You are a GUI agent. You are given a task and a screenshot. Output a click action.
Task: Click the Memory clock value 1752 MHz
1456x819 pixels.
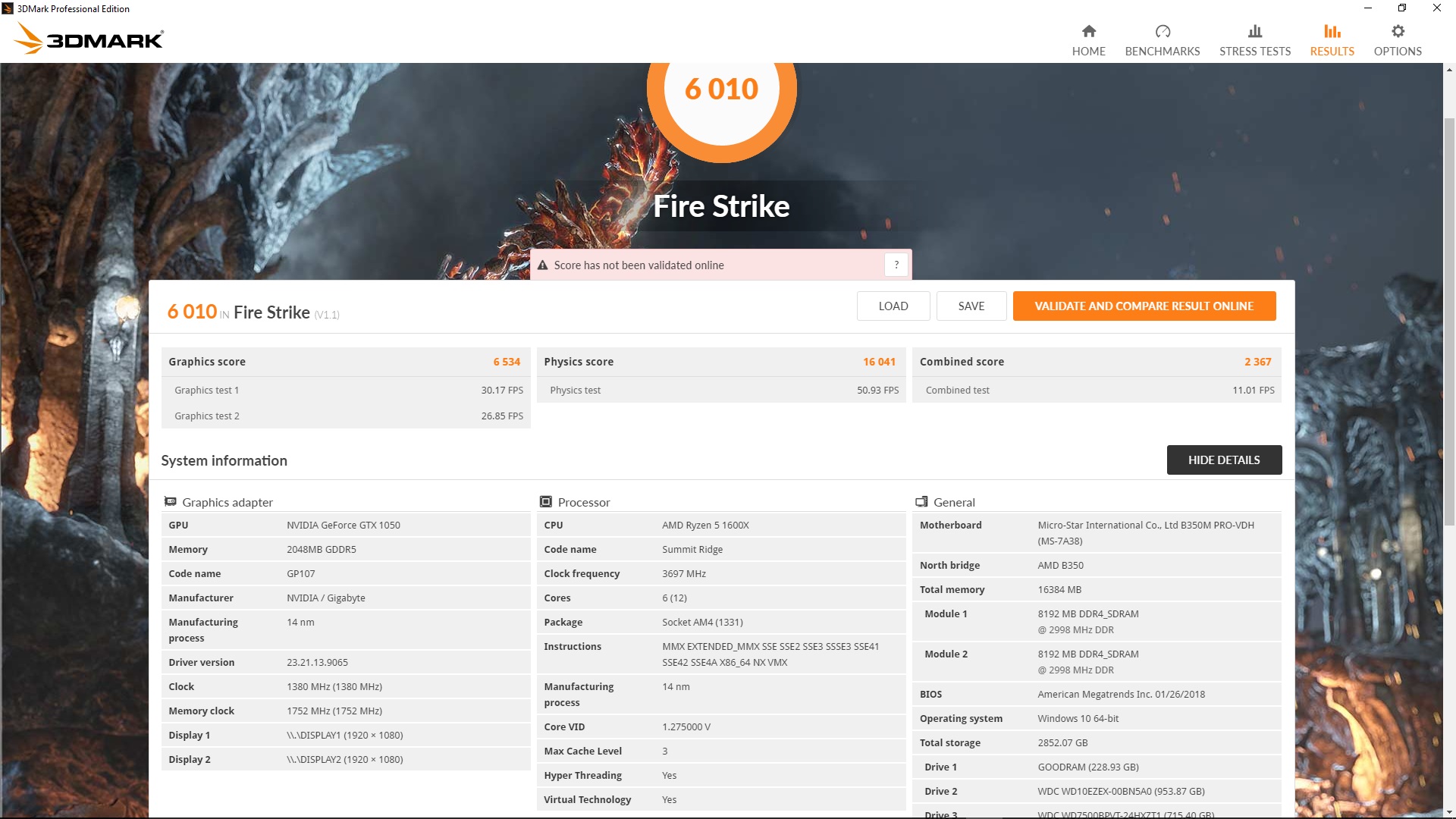(x=334, y=711)
